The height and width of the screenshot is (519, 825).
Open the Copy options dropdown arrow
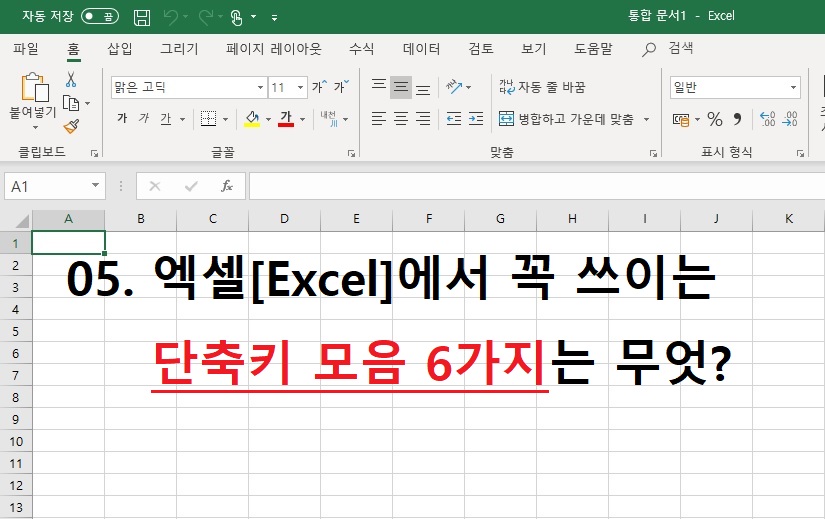coord(87,103)
